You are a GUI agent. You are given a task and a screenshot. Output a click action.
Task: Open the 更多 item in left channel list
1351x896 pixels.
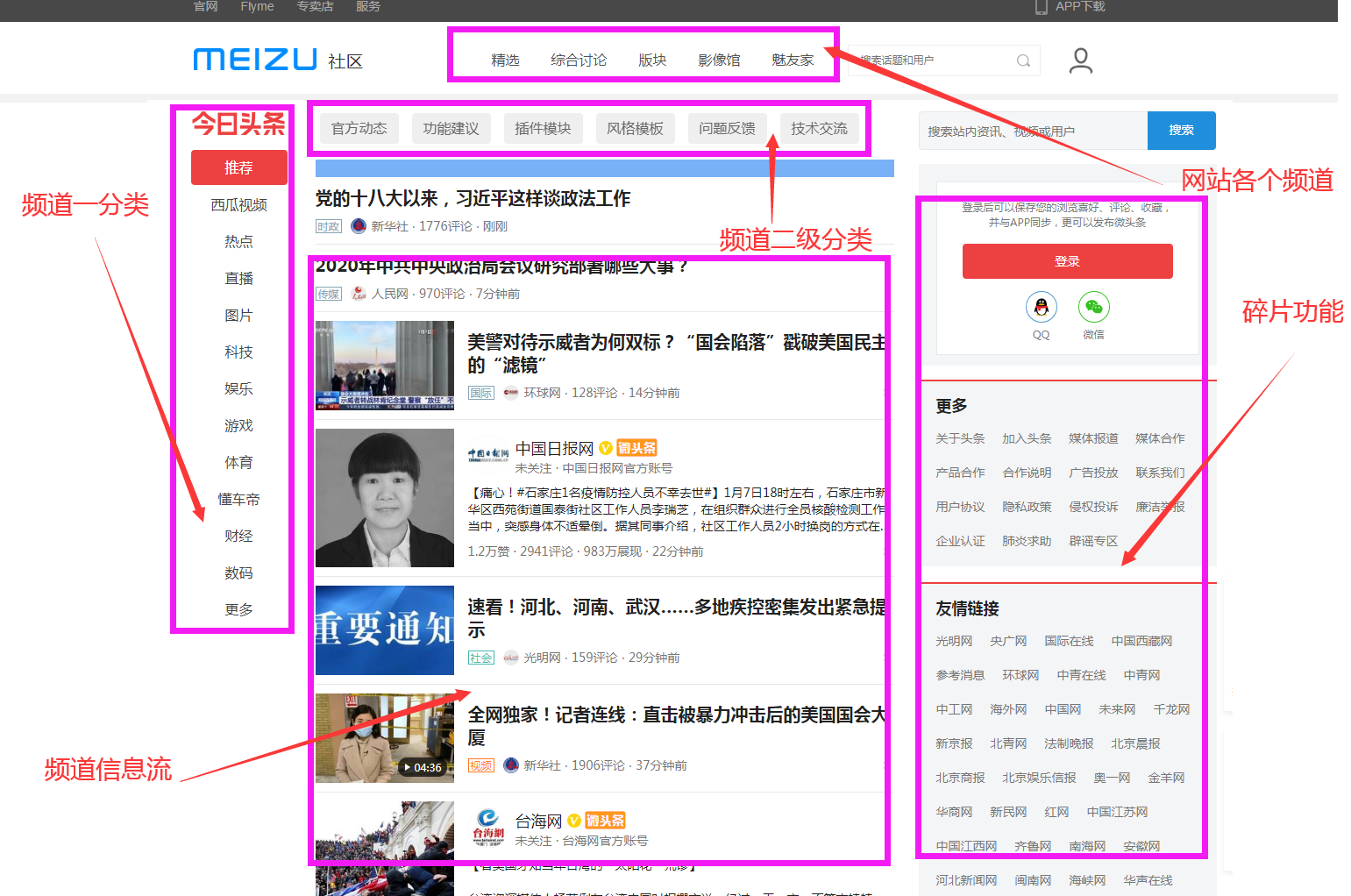point(238,609)
